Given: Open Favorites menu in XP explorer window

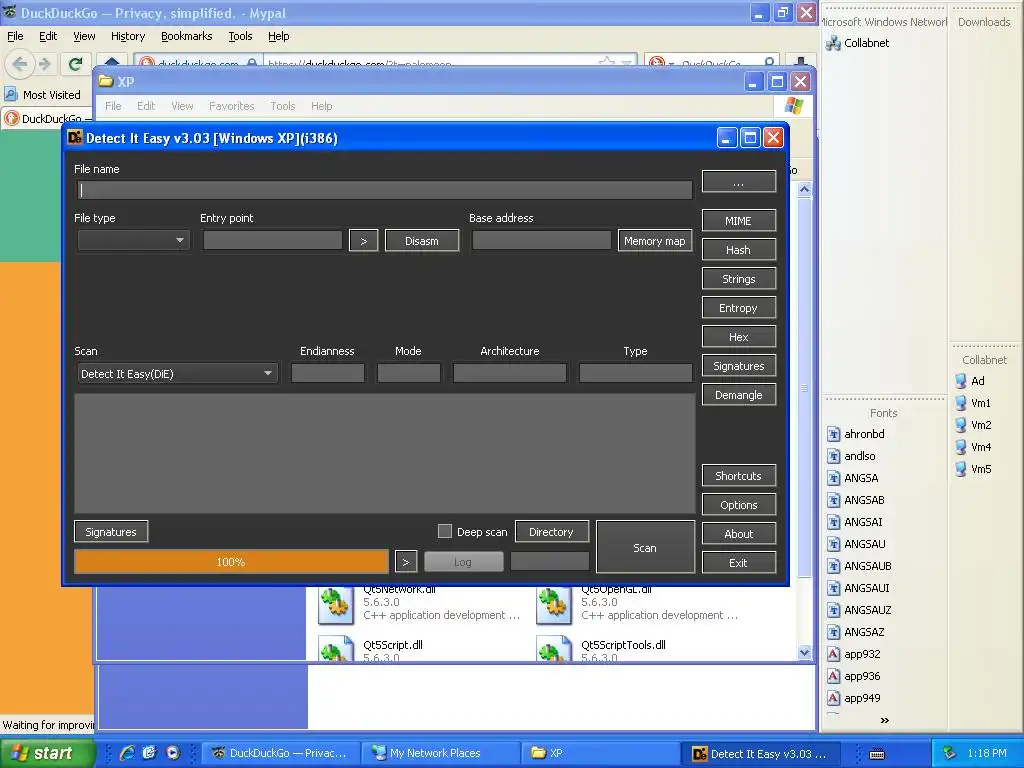Looking at the screenshot, I should click(231, 106).
